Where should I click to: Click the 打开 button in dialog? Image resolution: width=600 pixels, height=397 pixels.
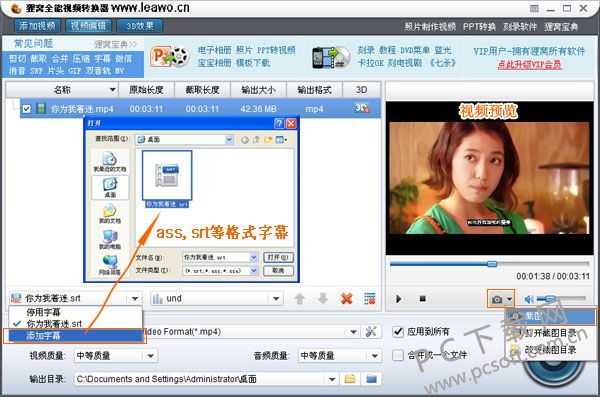[x=278, y=257]
